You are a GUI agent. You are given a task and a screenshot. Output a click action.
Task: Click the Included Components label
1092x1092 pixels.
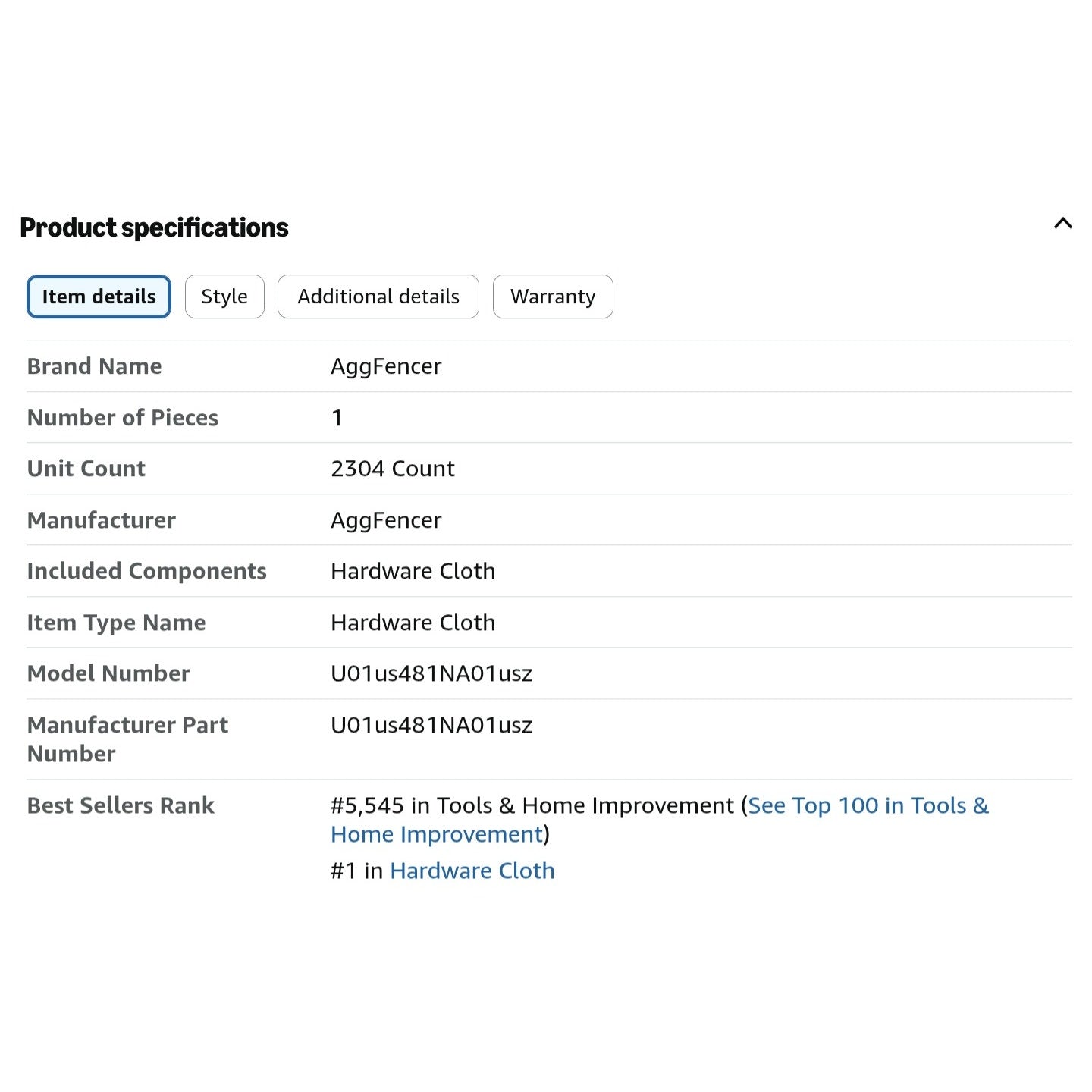click(x=147, y=571)
